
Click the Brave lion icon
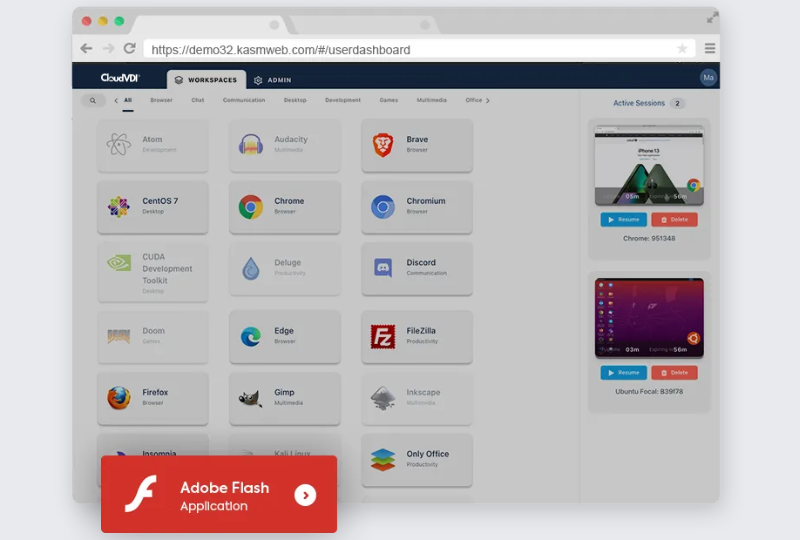click(383, 145)
